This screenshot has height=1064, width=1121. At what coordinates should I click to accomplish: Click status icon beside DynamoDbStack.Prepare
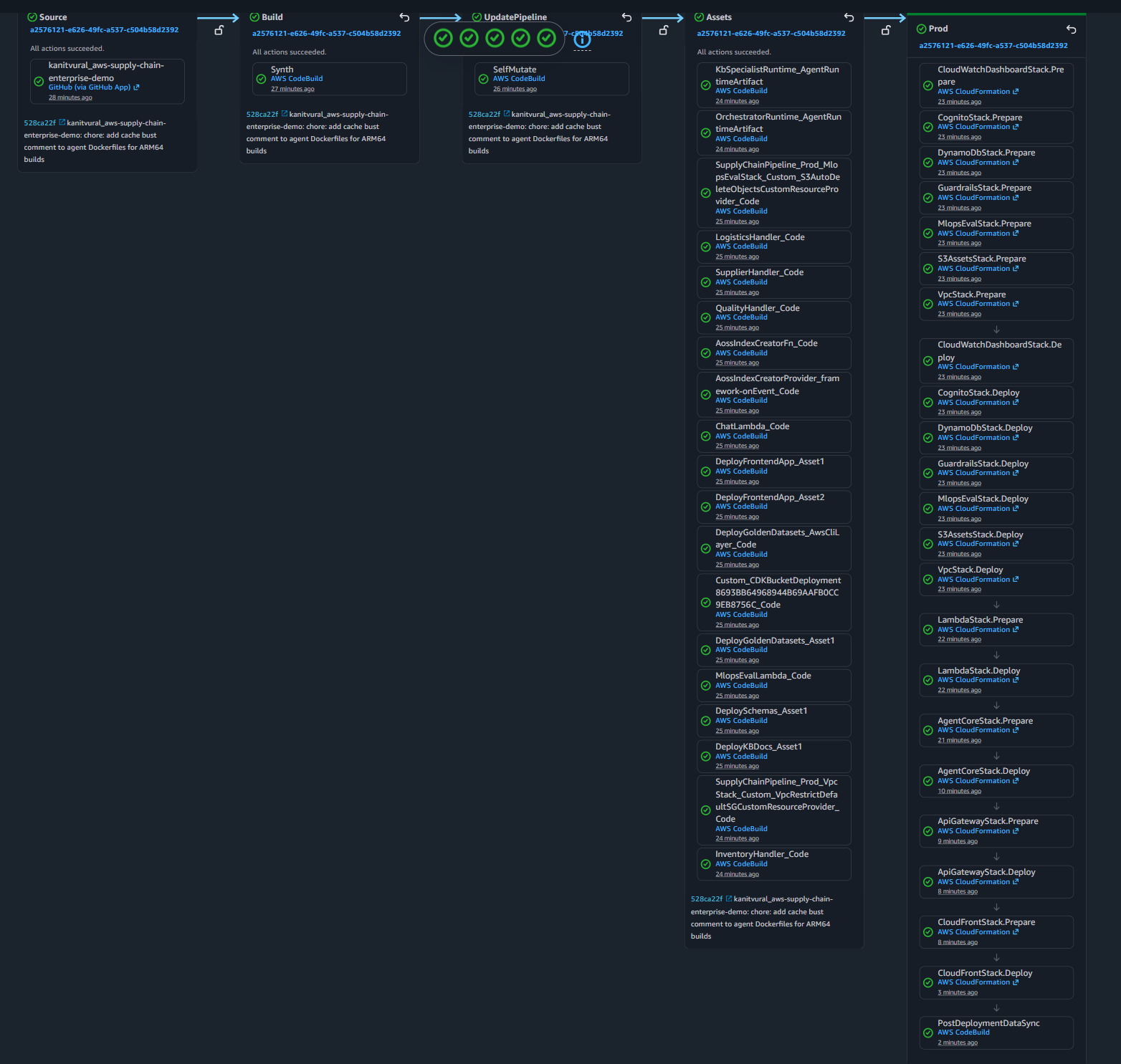pyautogui.click(x=928, y=162)
